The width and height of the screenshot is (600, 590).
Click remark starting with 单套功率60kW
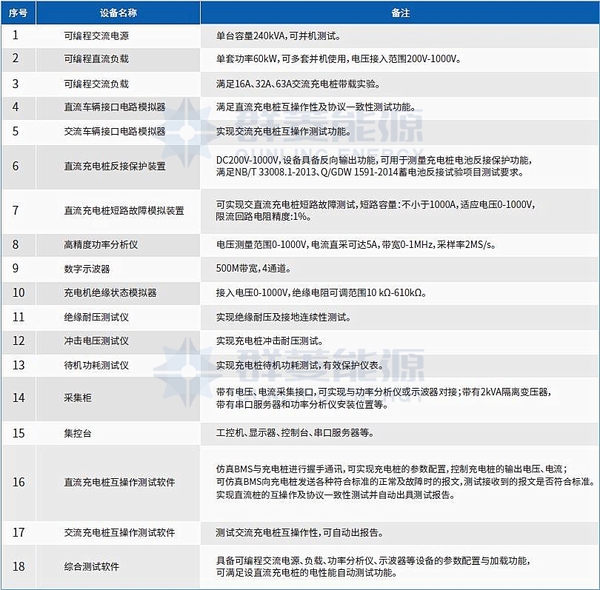(338, 59)
